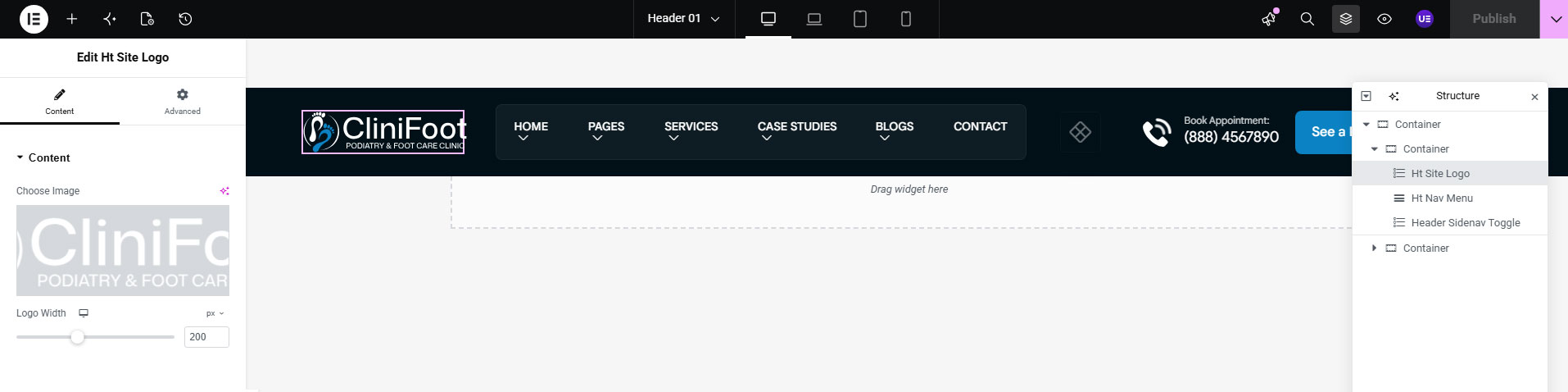Choose the logo image thumbnail

click(x=123, y=250)
